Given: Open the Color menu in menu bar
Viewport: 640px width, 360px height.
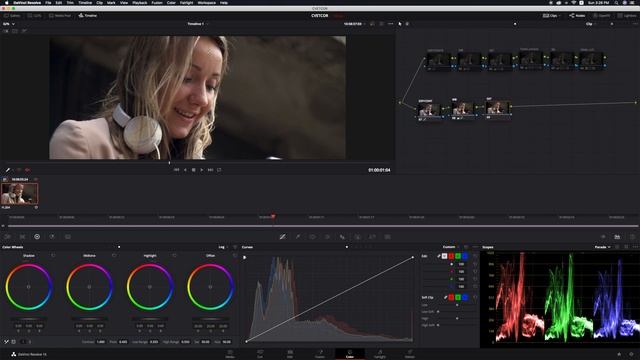Looking at the screenshot, I should [x=171, y=2].
